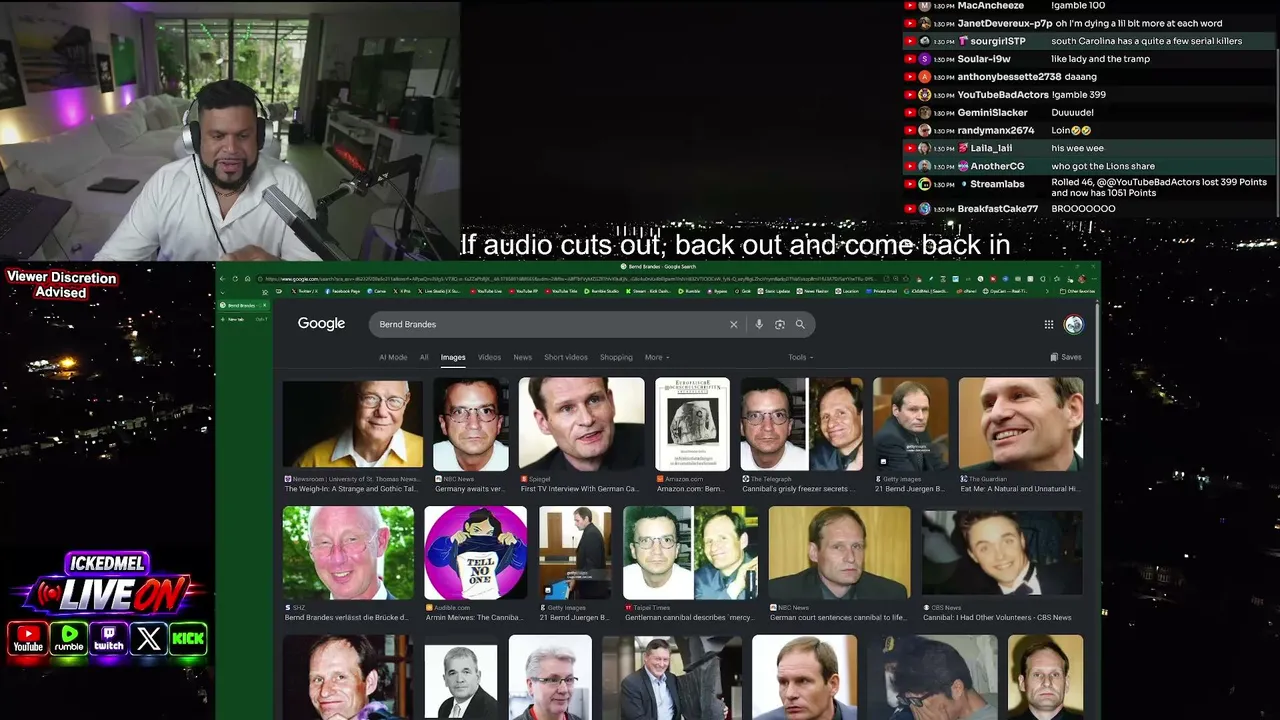This screenshot has height=720, width=1280.
Task: Expand the Tools filter dropdown
Action: (x=800, y=357)
